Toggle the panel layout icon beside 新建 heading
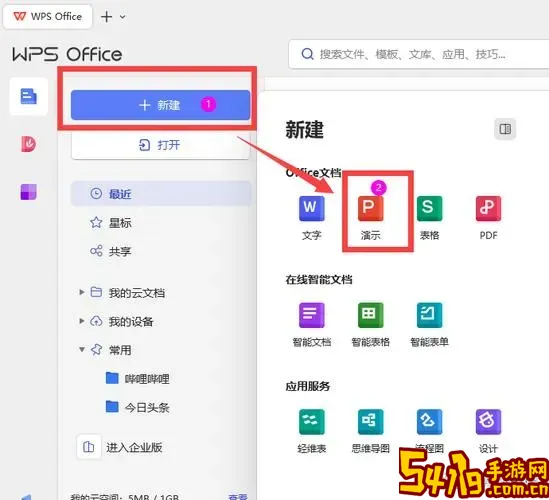 tap(505, 129)
